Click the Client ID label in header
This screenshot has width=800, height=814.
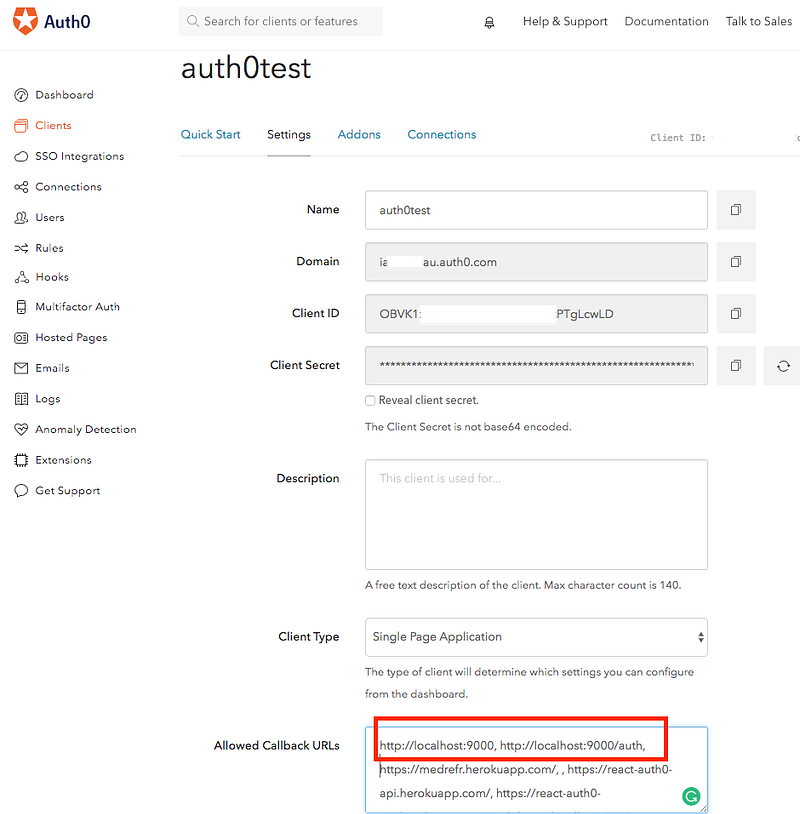[678, 138]
